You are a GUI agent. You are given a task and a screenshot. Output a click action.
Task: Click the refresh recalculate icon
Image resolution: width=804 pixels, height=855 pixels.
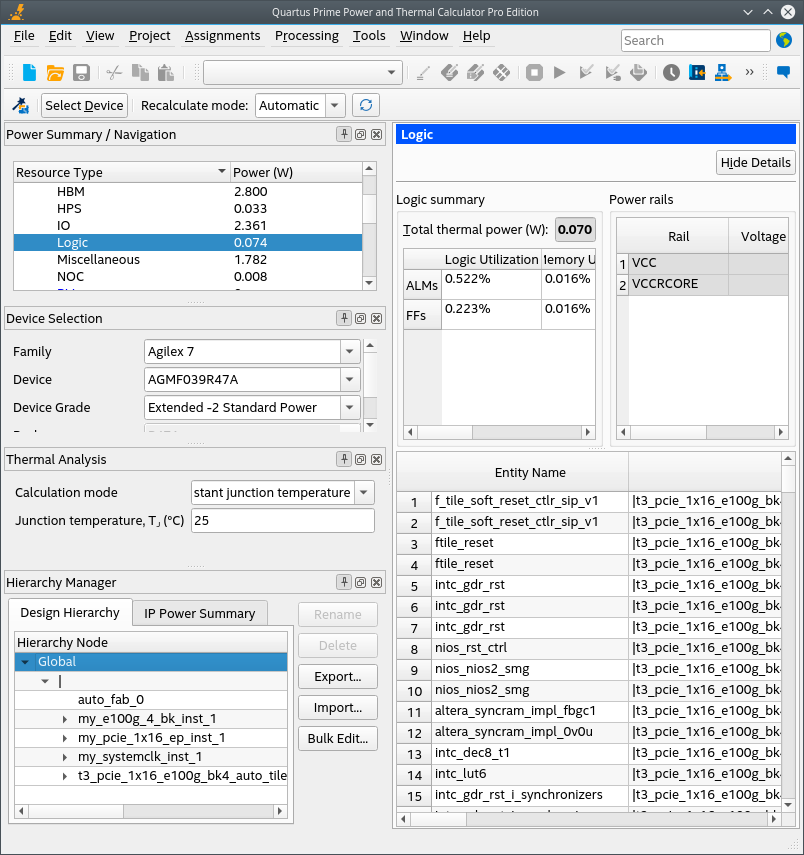tap(366, 106)
